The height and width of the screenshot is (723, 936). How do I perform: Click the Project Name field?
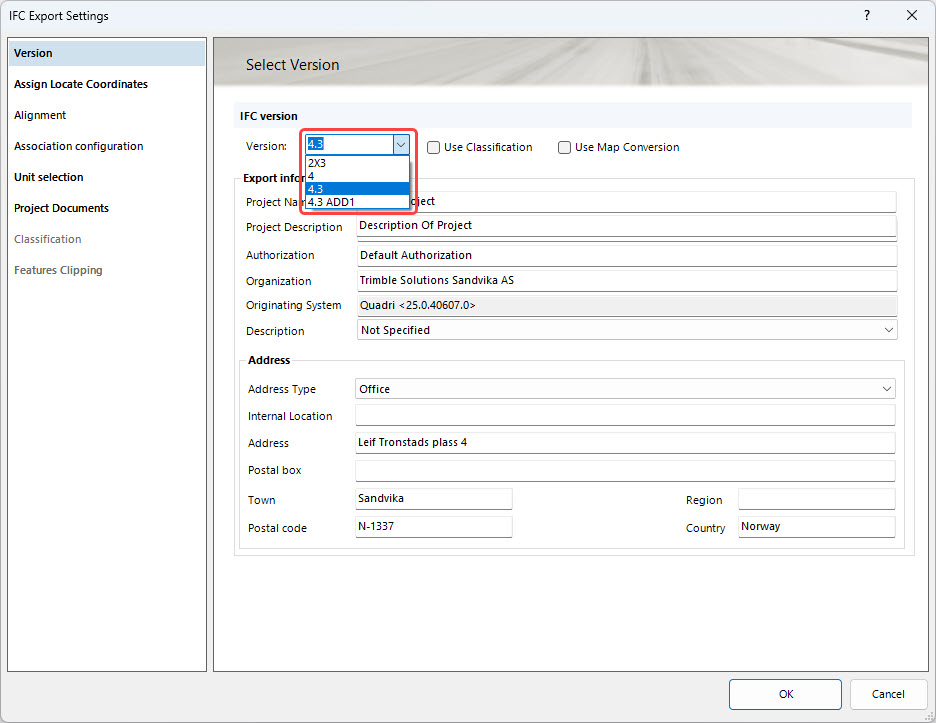654,202
